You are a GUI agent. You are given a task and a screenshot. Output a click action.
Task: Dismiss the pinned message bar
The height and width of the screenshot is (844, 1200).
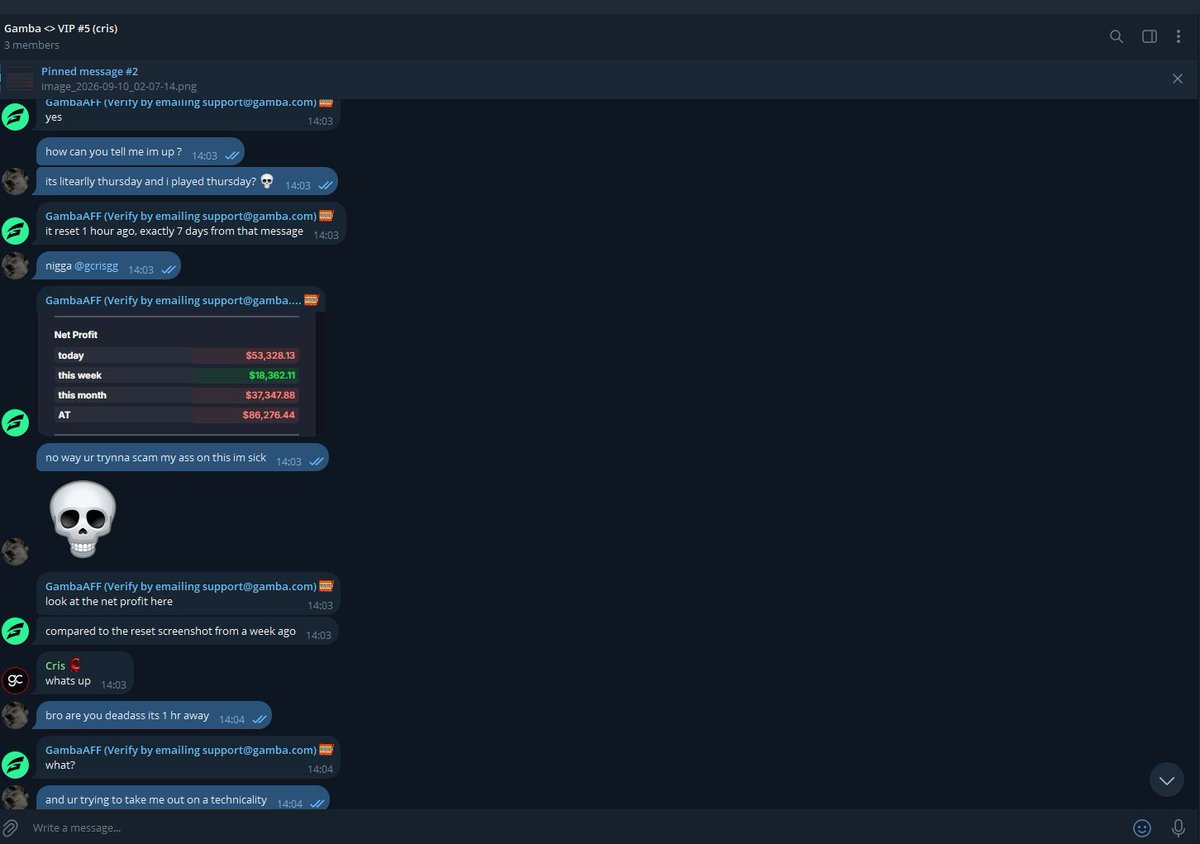point(1177,78)
